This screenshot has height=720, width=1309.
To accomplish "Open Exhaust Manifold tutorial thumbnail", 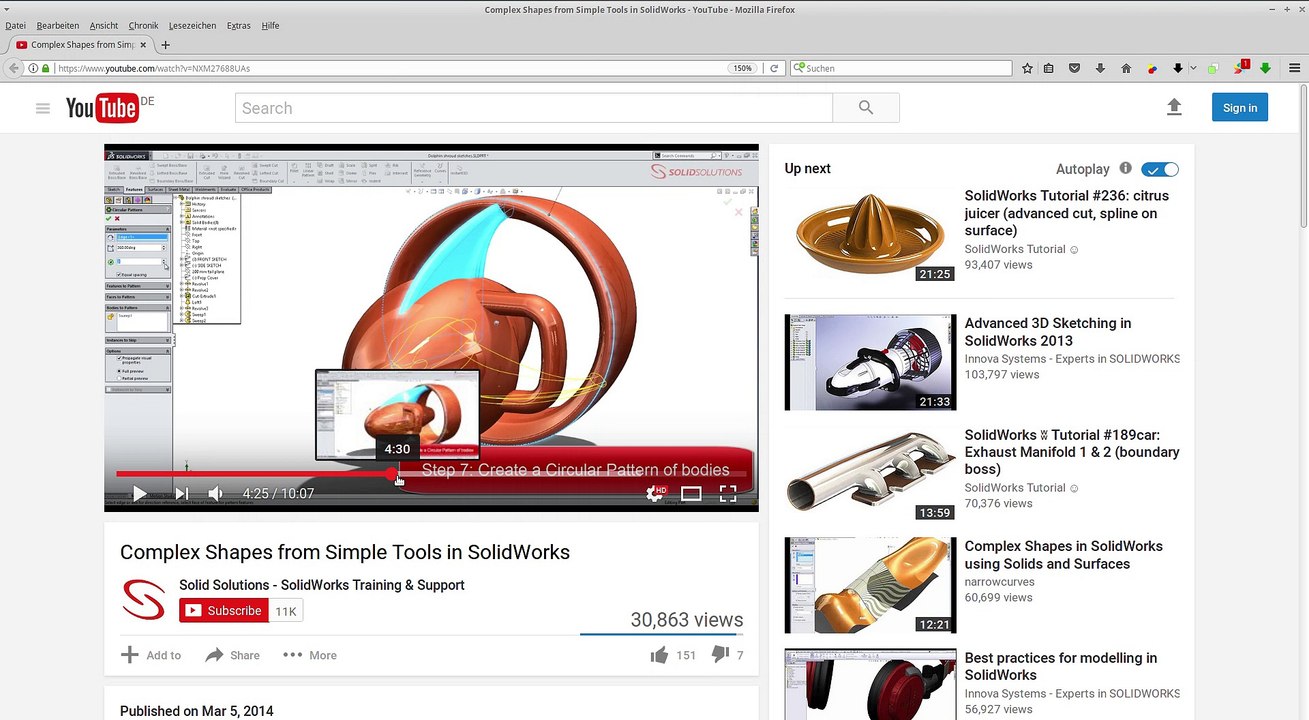I will point(870,474).
